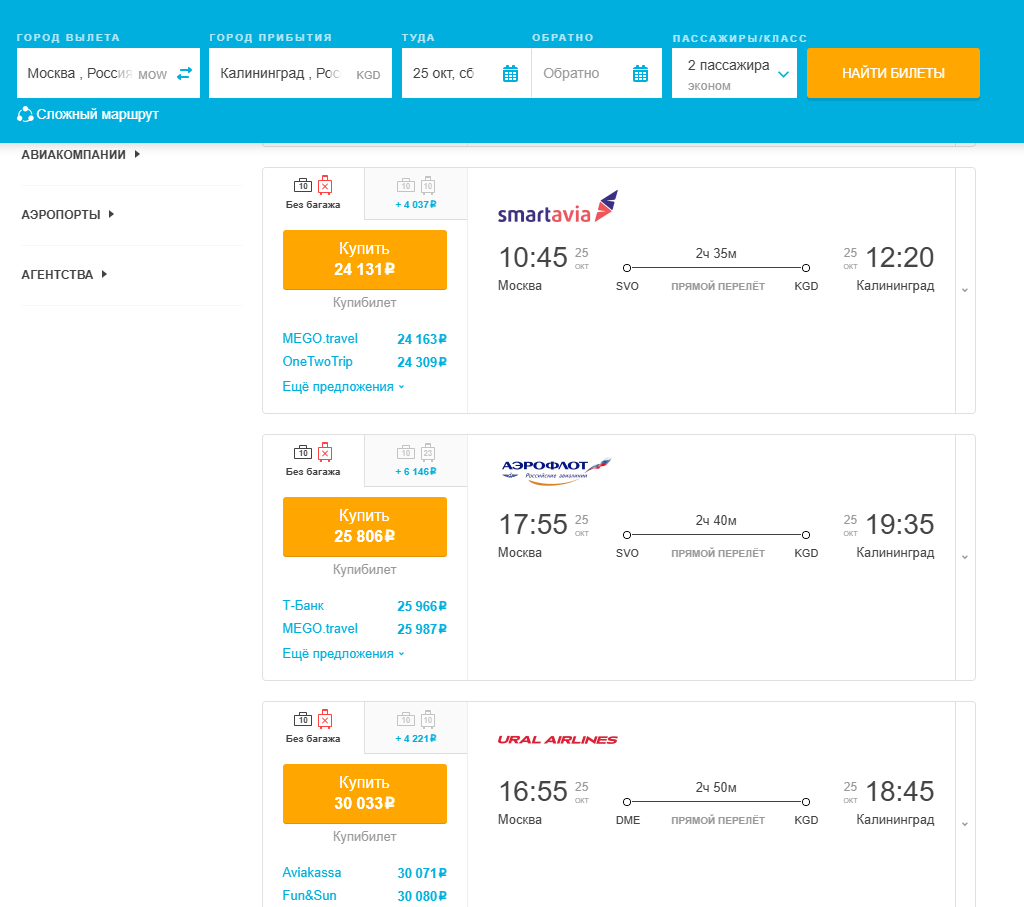Select baggage option +4 037₽ for Smartavia

click(416, 193)
